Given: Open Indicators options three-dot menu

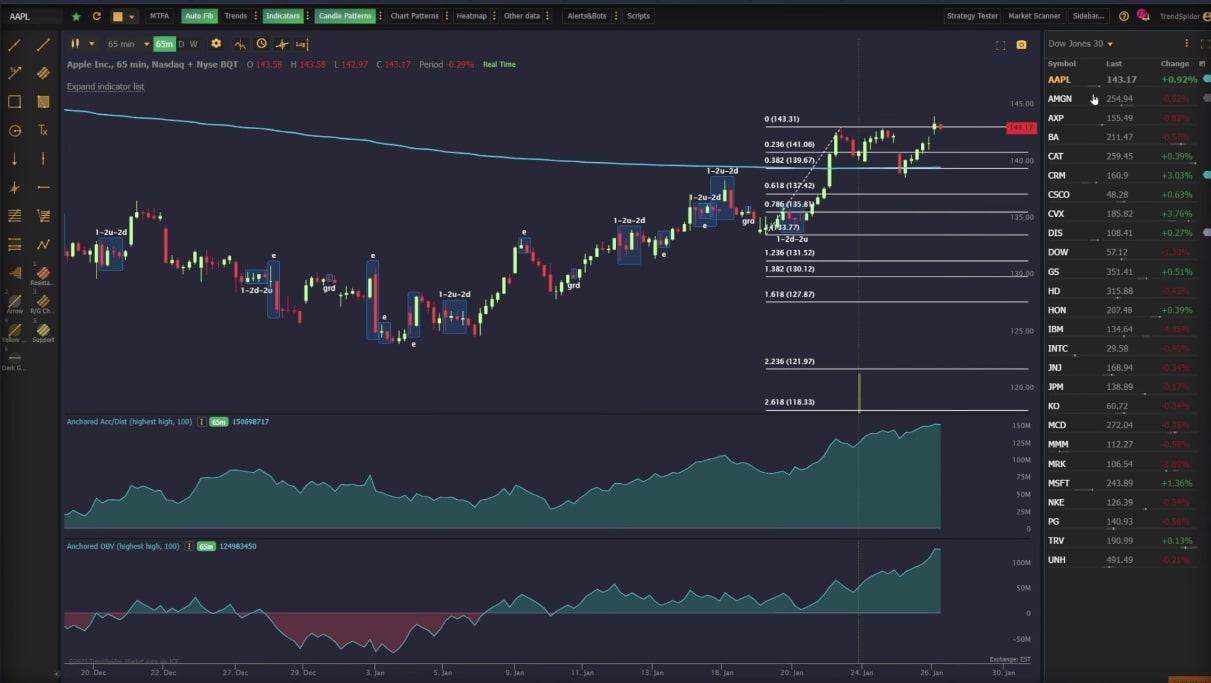Looking at the screenshot, I should tap(308, 16).
